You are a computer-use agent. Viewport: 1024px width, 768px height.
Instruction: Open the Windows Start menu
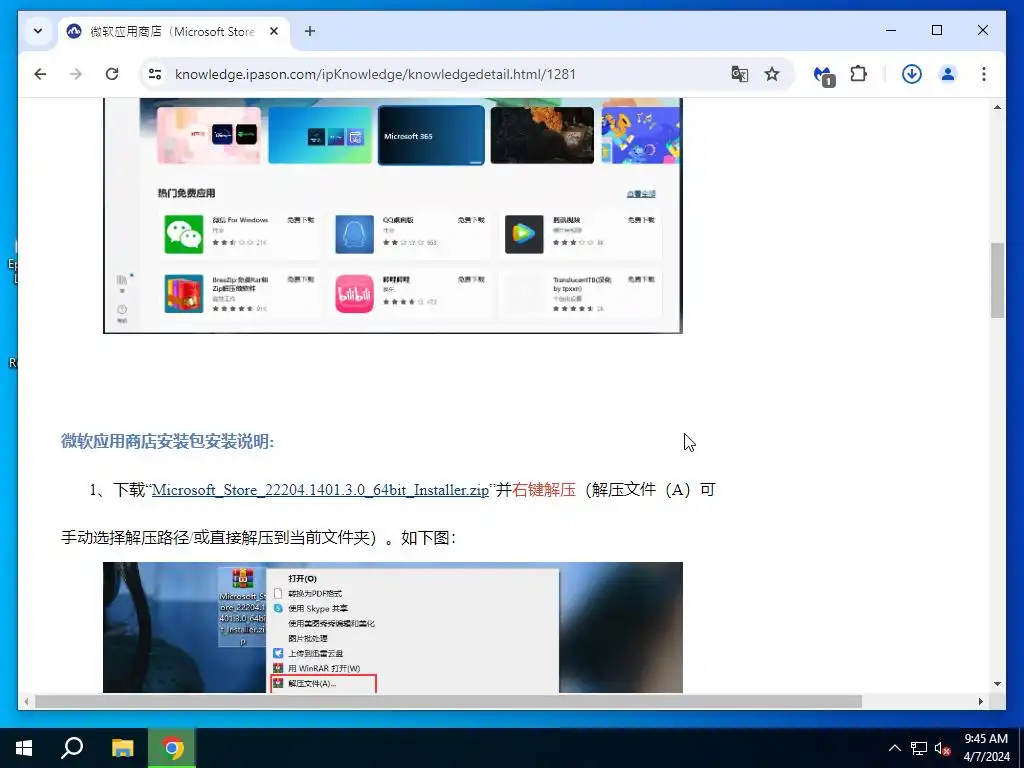pos(24,748)
